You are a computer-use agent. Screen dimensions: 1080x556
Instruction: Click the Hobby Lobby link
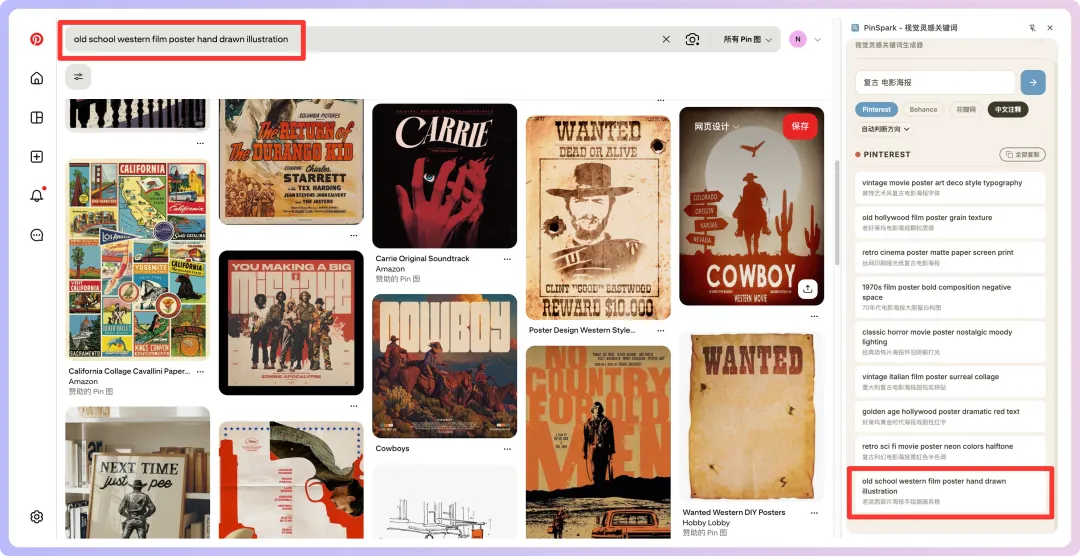point(702,522)
